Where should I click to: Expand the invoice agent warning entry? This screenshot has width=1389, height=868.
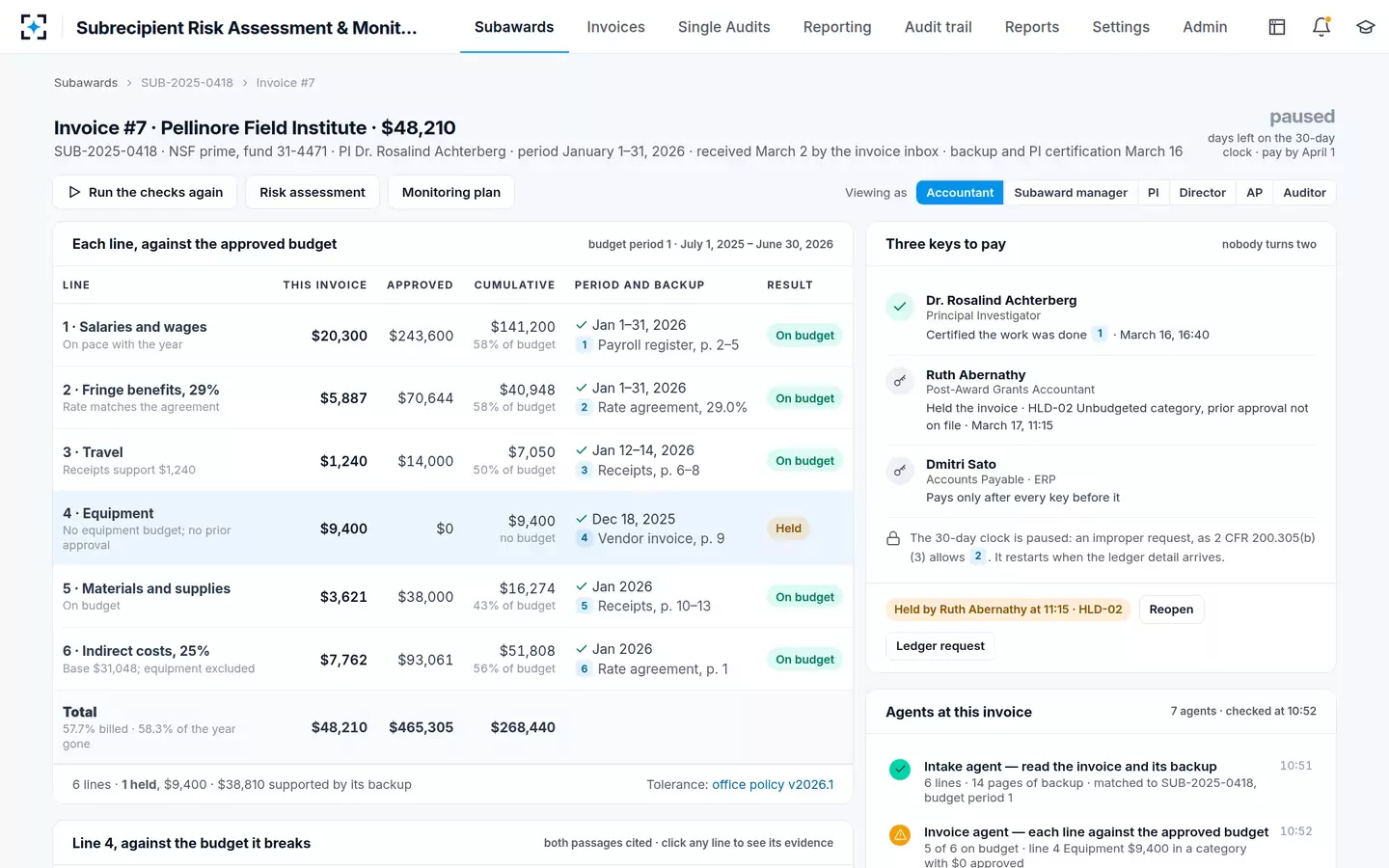tap(1101, 846)
